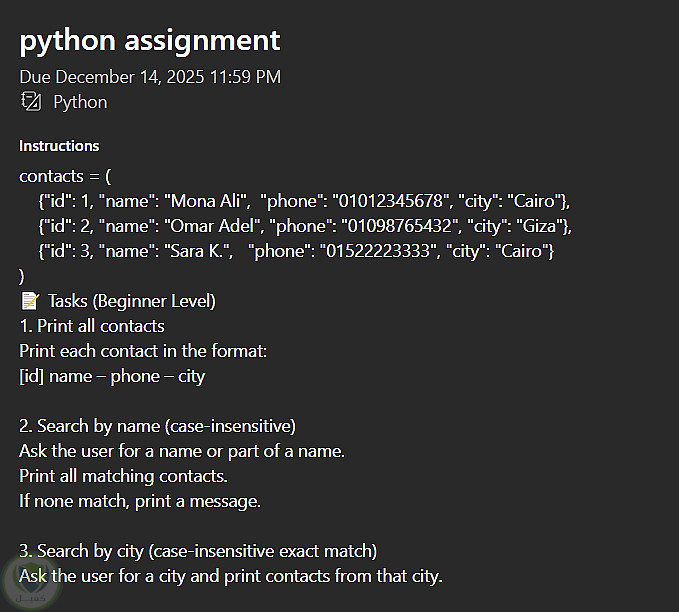The image size is (679, 612).
Task: Click the "python assignment" title
Action: pos(150,40)
